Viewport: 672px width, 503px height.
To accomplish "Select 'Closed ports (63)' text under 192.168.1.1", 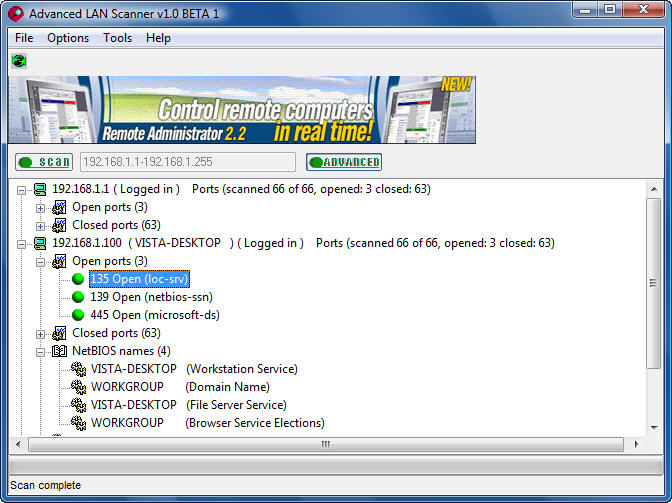I will click(x=116, y=225).
